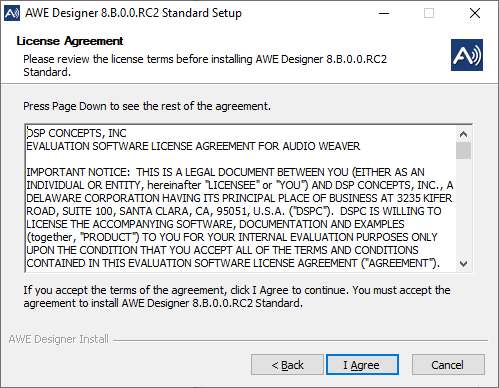
Task: Click the window title text AWE Designer Setup
Action: (x=134, y=13)
